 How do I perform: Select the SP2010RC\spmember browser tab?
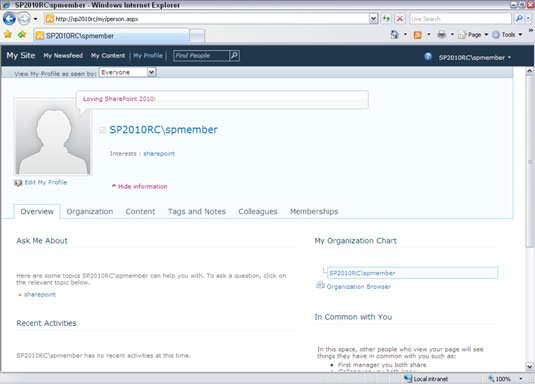[111, 35]
